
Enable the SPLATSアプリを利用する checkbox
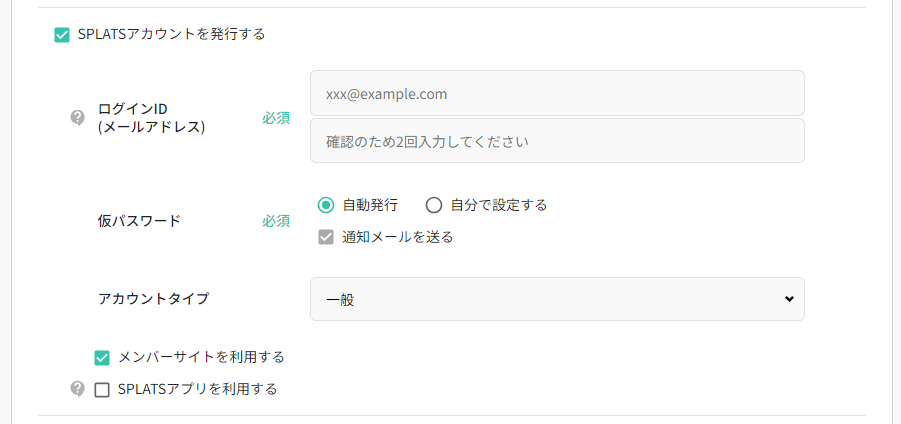pyautogui.click(x=102, y=390)
